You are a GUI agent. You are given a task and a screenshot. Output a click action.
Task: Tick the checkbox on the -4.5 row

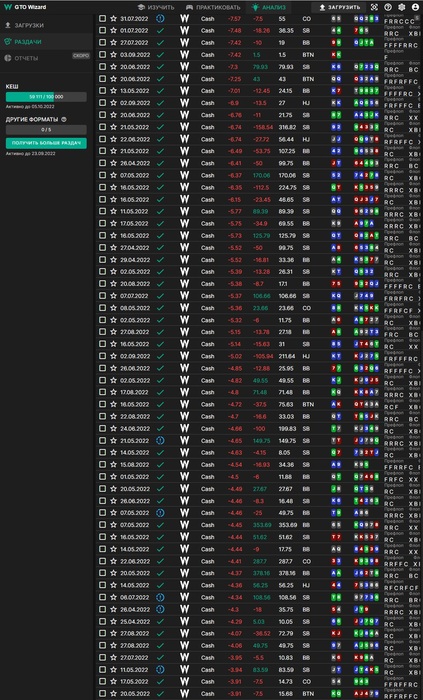pyautogui.click(x=103, y=477)
